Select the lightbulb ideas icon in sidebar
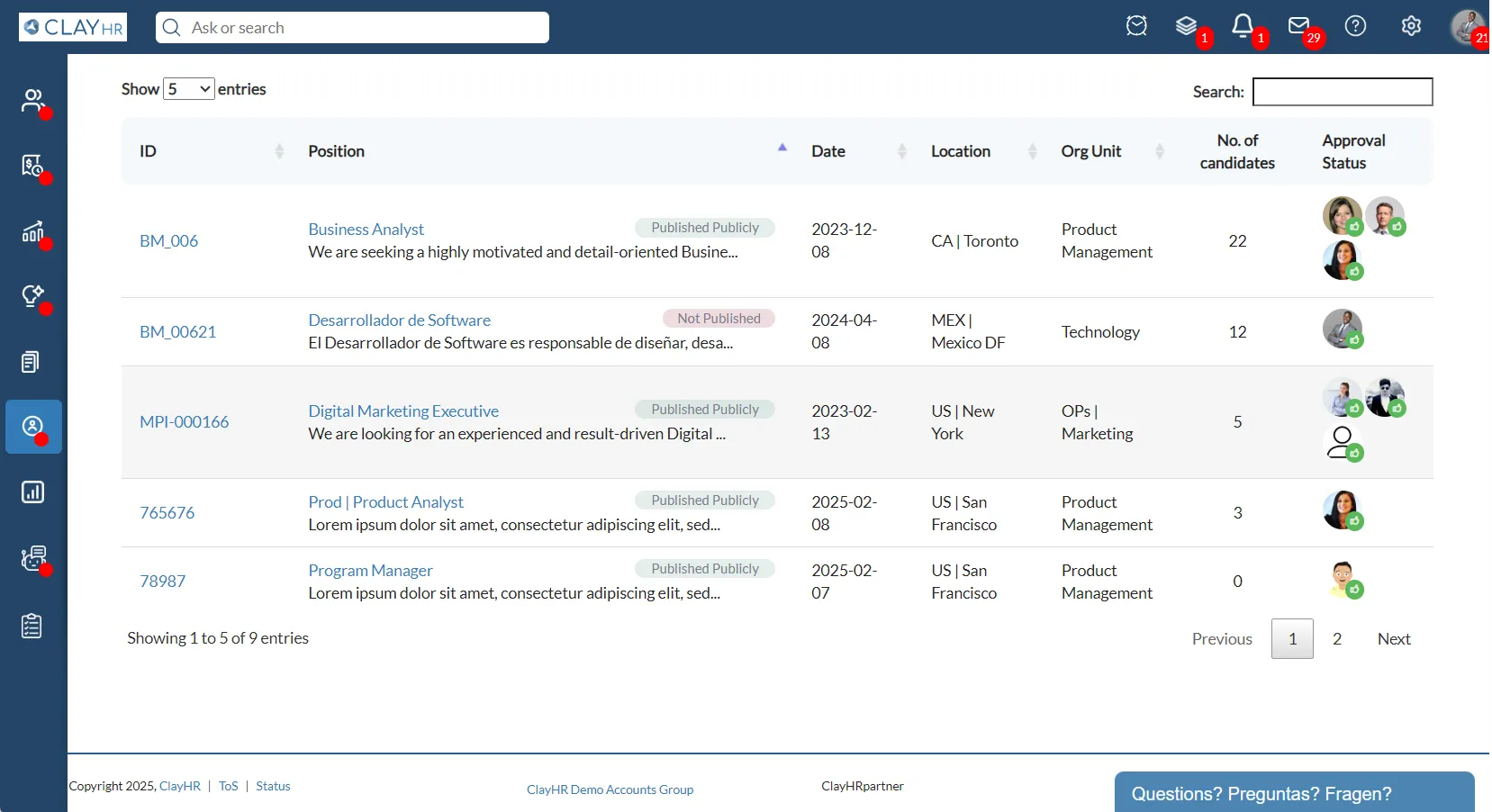 pyautogui.click(x=32, y=297)
